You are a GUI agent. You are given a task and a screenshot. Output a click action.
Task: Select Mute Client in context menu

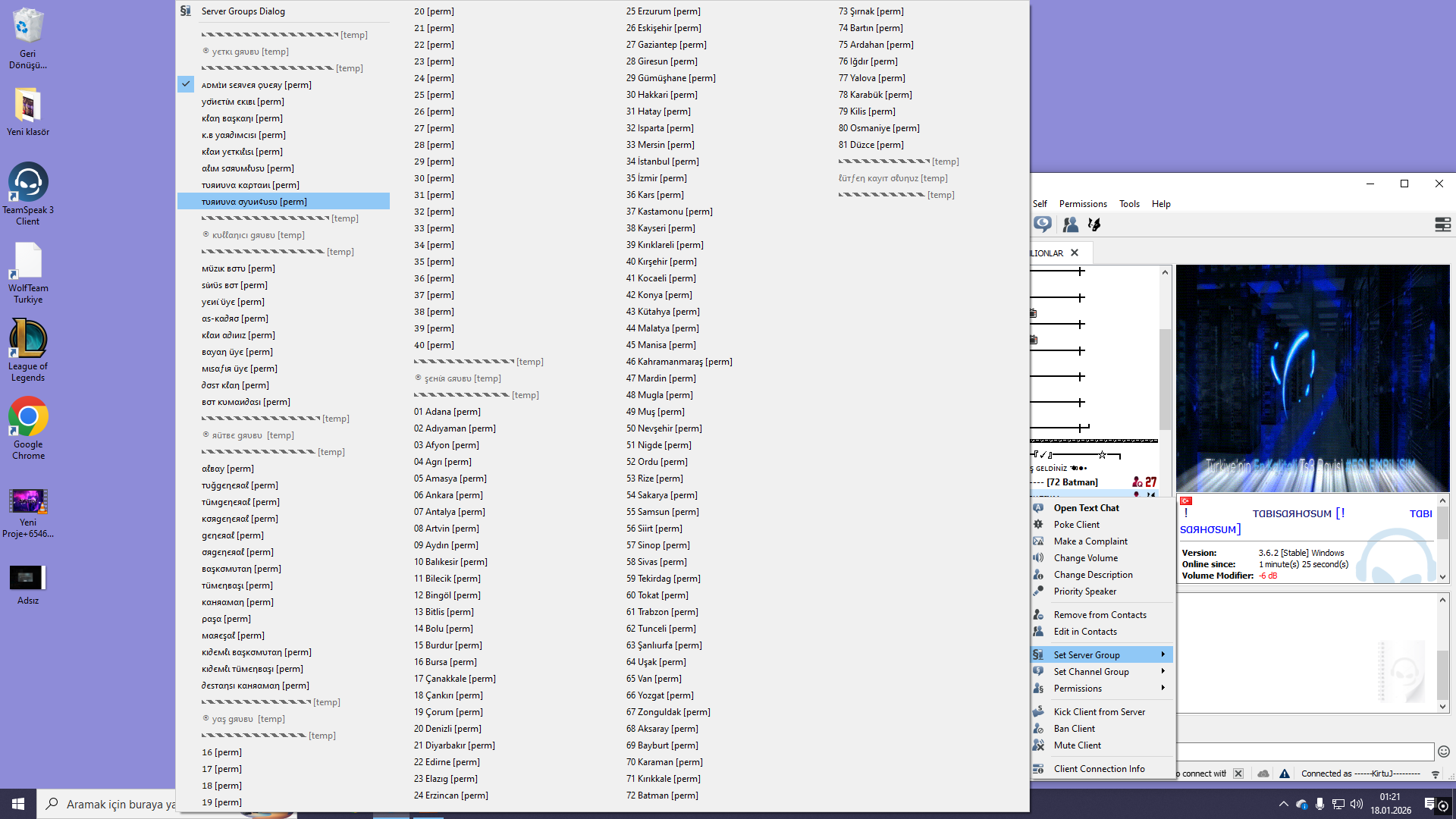tap(1102, 745)
